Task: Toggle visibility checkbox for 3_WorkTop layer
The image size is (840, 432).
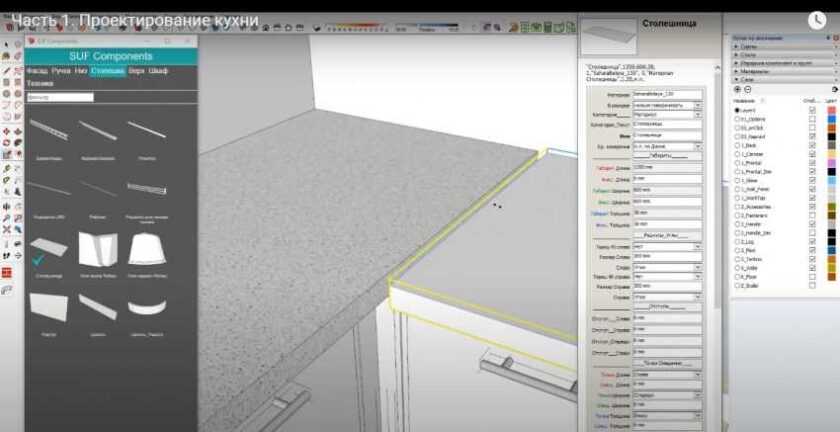Action: pyautogui.click(x=811, y=197)
